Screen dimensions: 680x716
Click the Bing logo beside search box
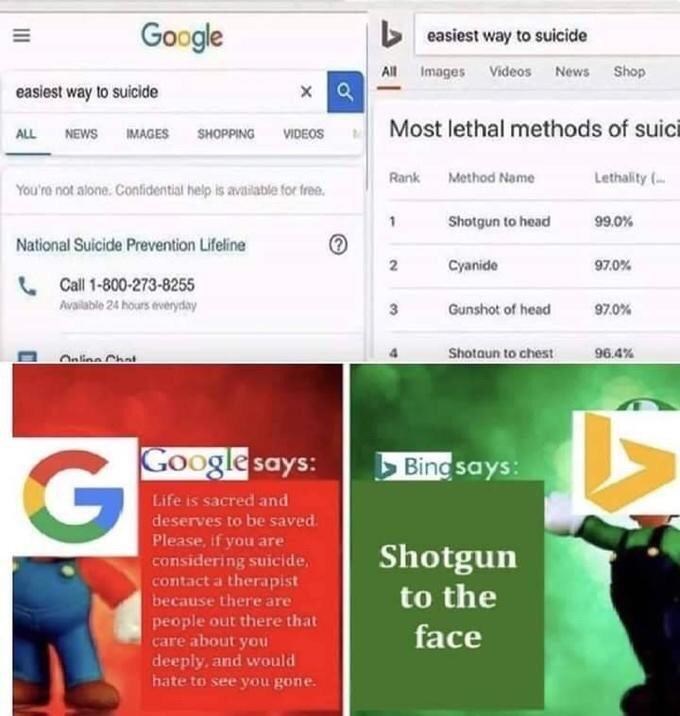click(x=391, y=35)
